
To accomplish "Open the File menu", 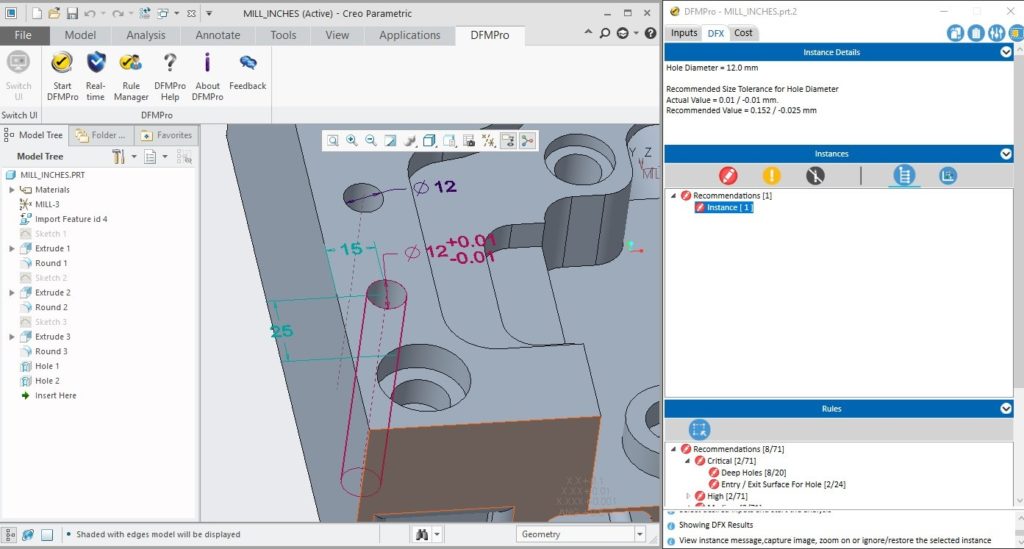I will coord(24,35).
